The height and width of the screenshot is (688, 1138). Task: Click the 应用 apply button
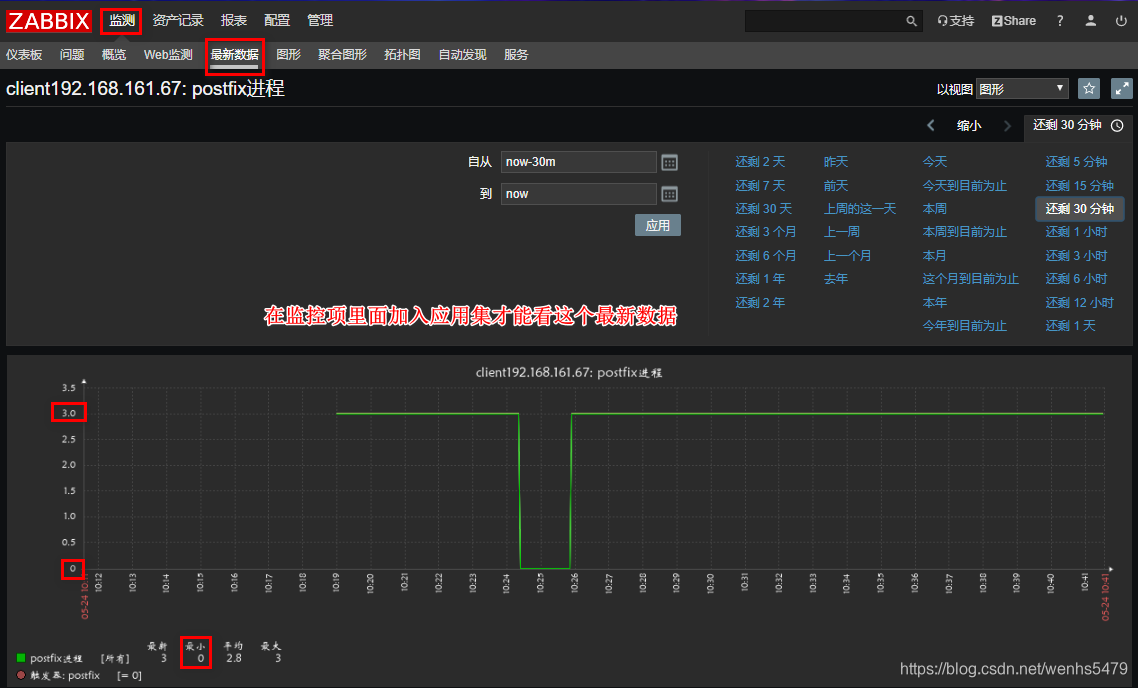pyautogui.click(x=658, y=225)
